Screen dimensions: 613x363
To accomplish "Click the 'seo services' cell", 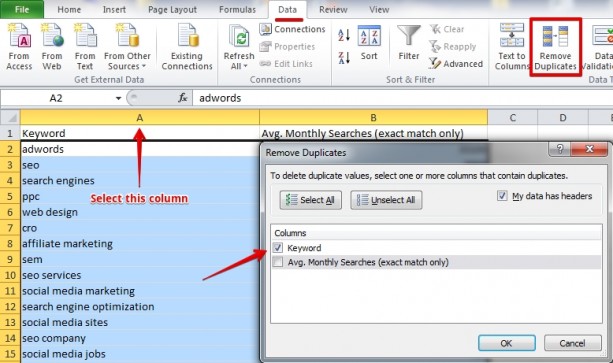I will [x=140, y=275].
